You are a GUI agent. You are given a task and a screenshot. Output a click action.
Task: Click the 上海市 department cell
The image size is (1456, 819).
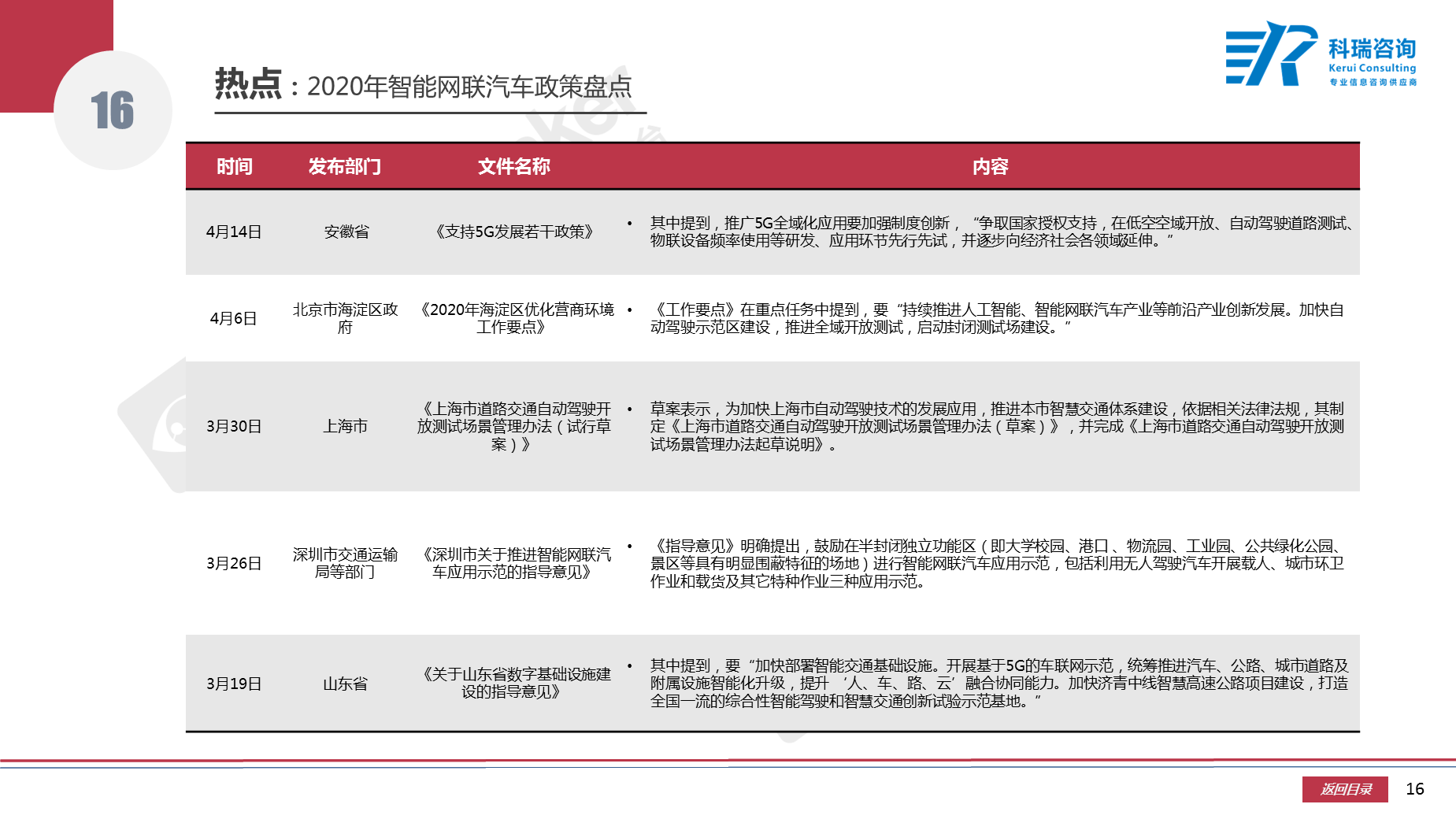click(x=346, y=426)
